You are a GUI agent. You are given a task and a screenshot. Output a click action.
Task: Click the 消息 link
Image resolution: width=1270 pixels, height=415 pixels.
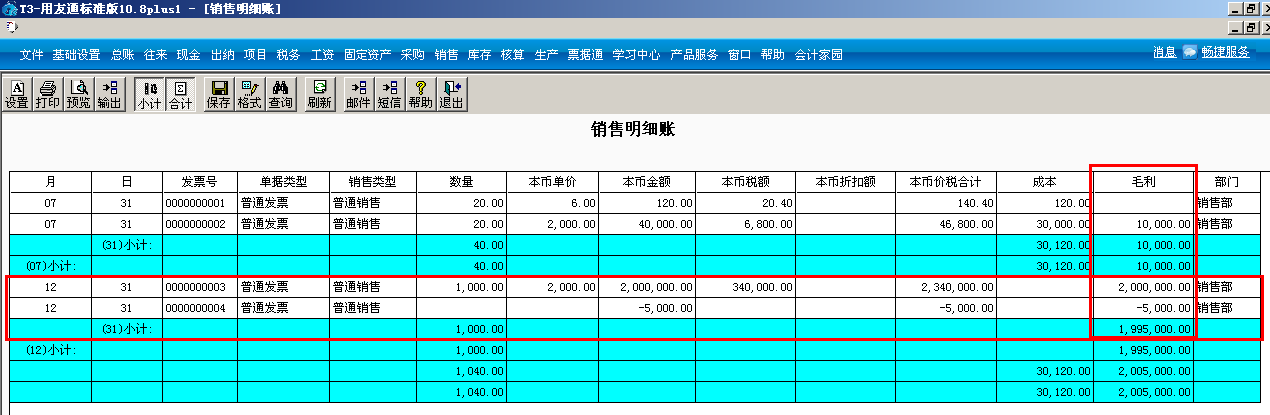[x=1164, y=52]
